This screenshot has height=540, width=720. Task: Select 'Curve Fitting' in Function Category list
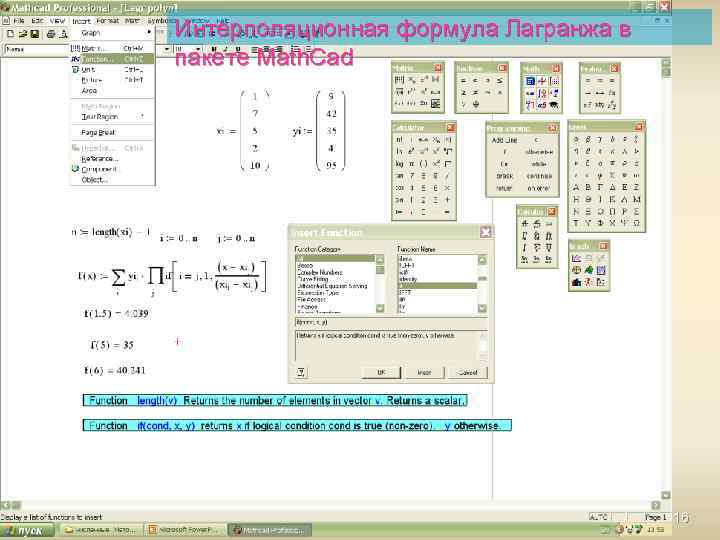tap(313, 279)
